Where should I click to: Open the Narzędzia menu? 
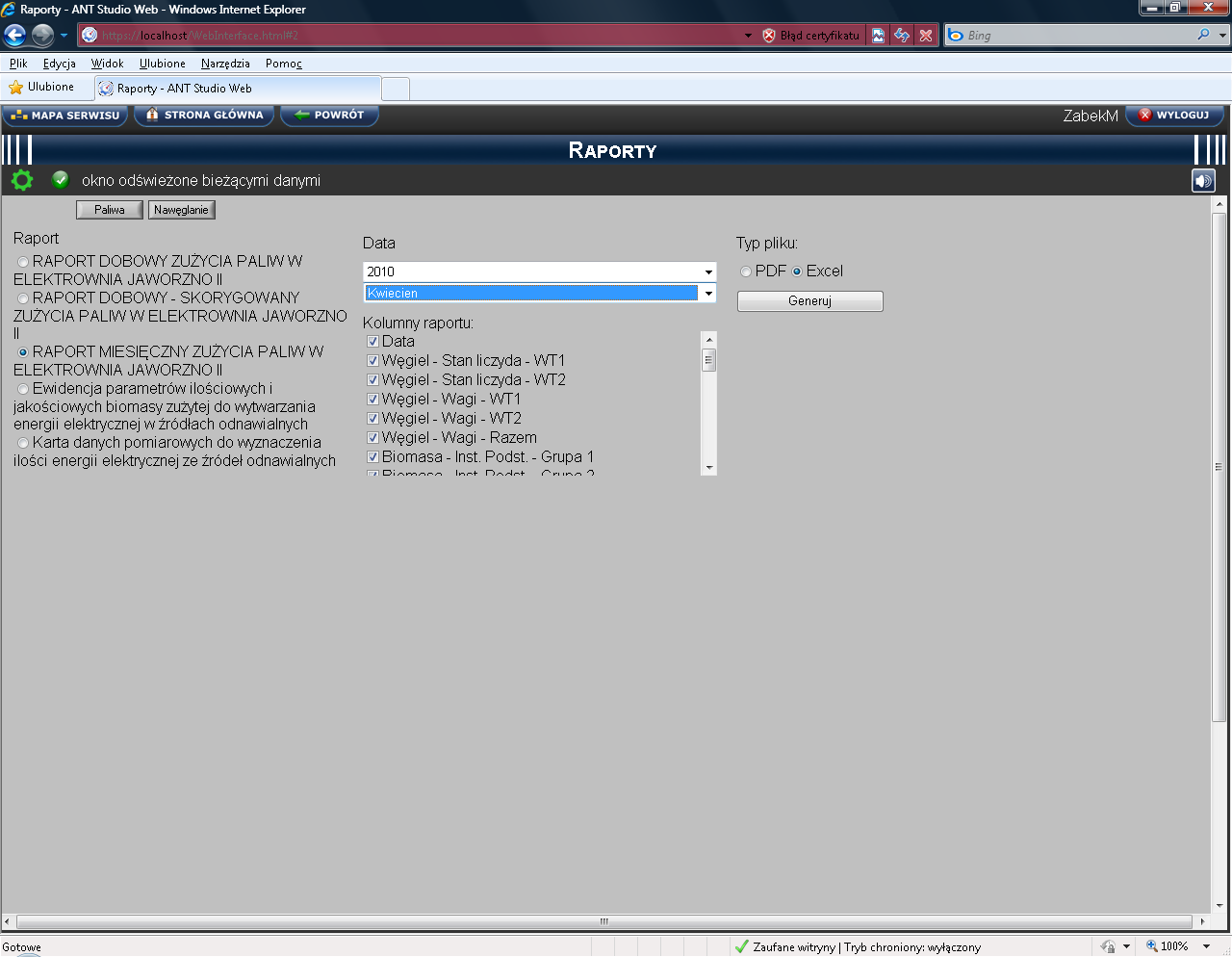(x=225, y=64)
